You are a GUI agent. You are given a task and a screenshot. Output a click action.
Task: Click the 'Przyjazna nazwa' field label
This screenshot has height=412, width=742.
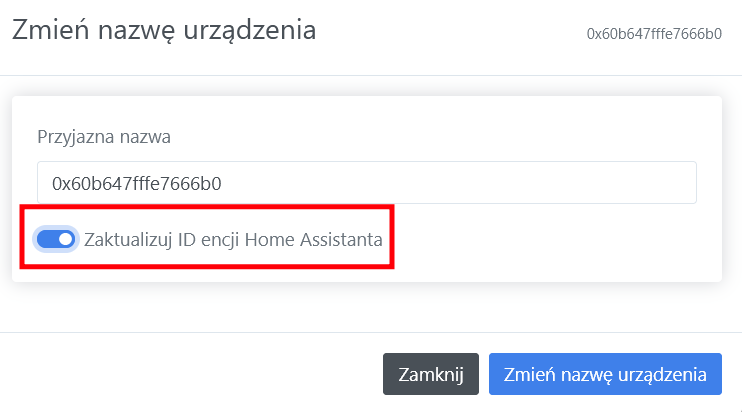click(x=104, y=136)
